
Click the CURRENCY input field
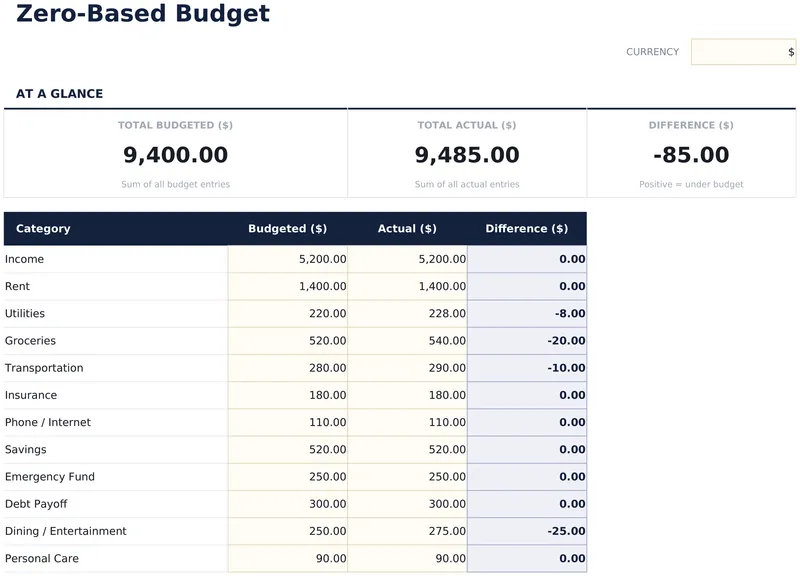pos(743,52)
